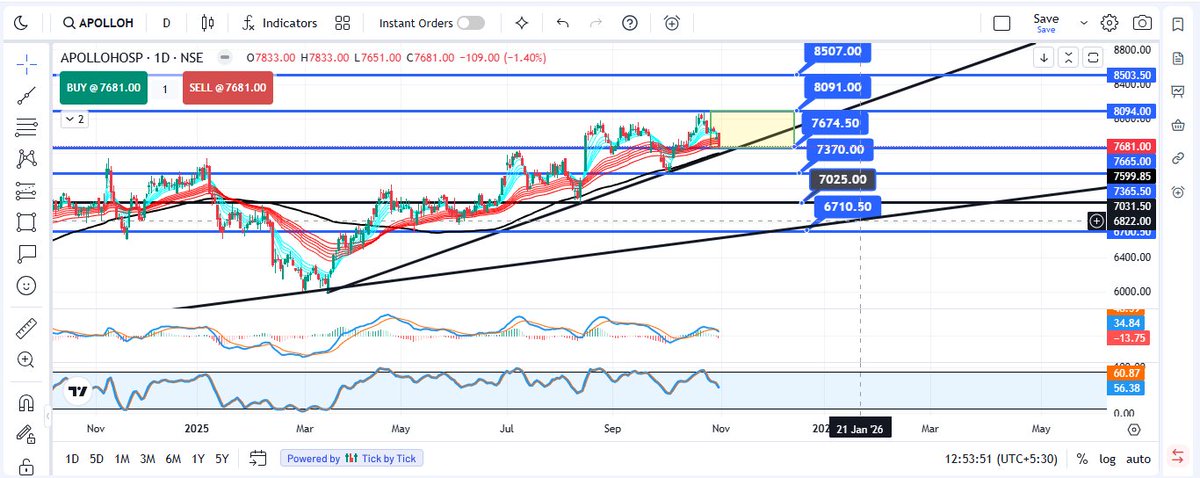Open the chart layout grid selector
1200x478 pixels.
343,22
